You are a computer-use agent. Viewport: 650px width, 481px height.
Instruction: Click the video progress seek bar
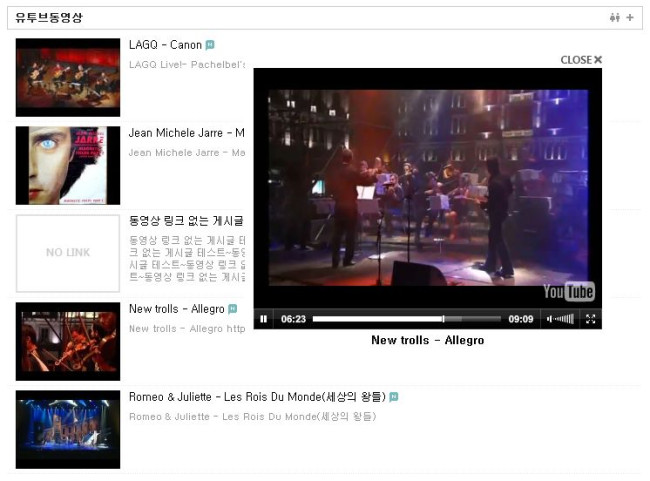tap(406, 319)
